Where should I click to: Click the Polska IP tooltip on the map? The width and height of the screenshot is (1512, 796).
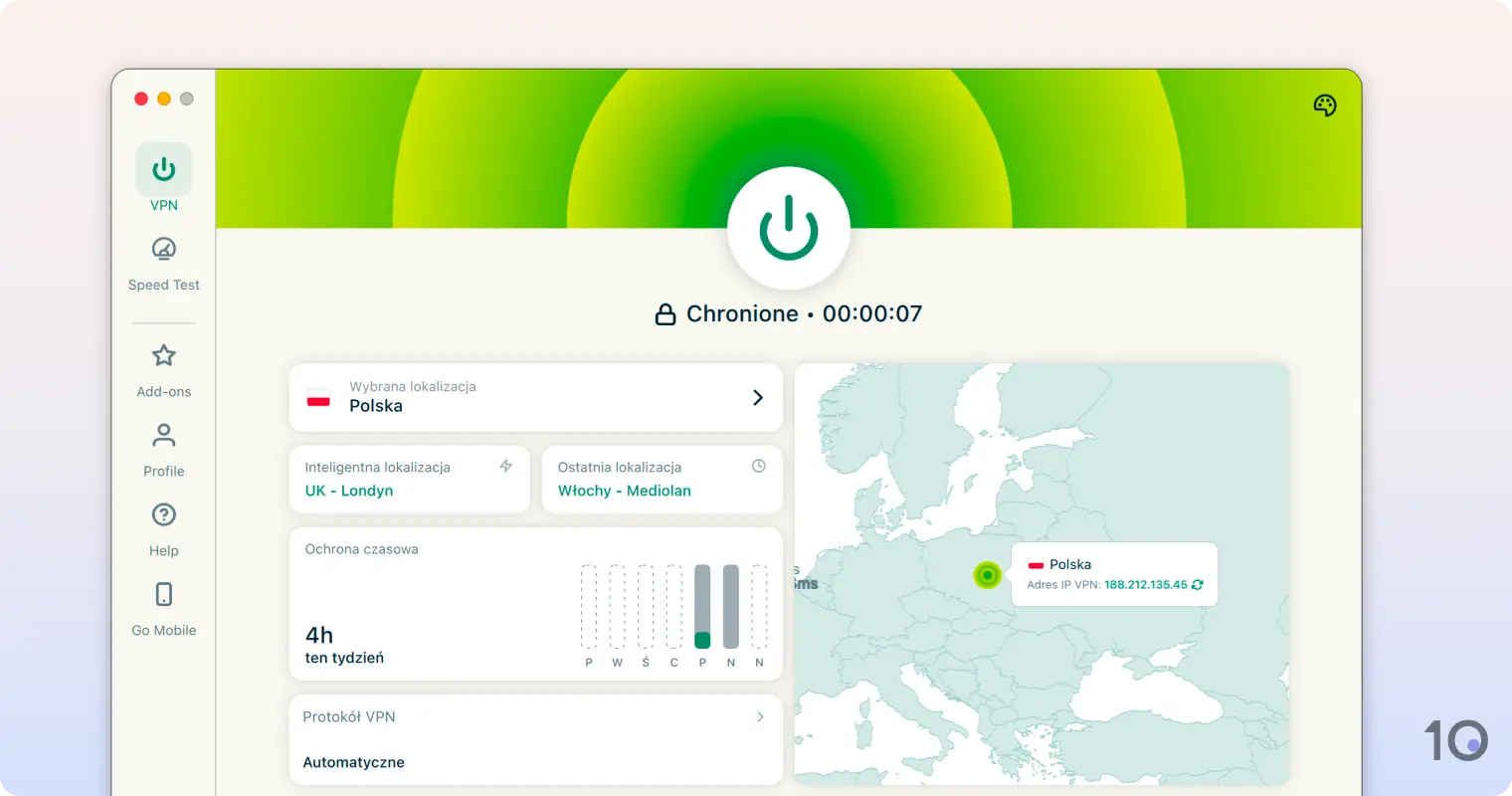1114,574
